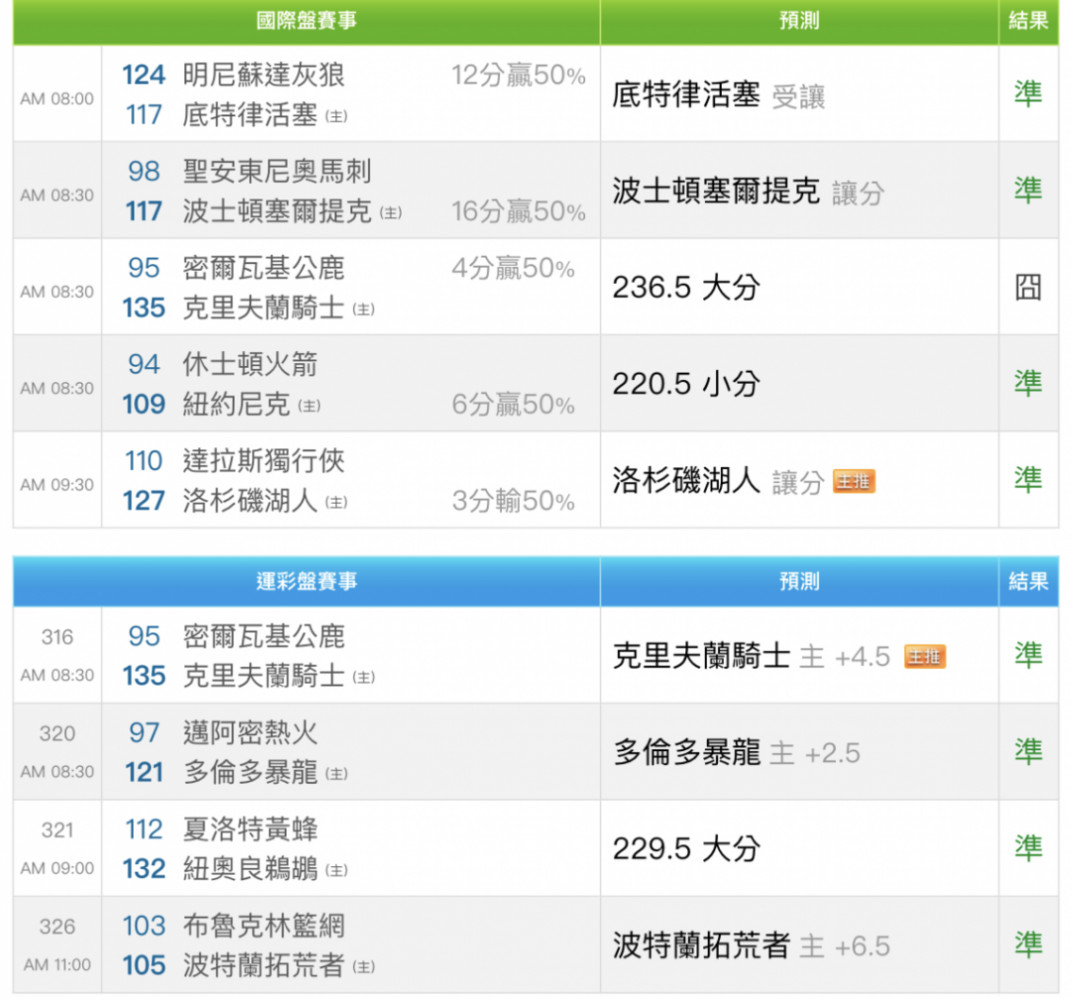
Task: Click the 囧 result for 236.5 大分
Action: (1028, 288)
